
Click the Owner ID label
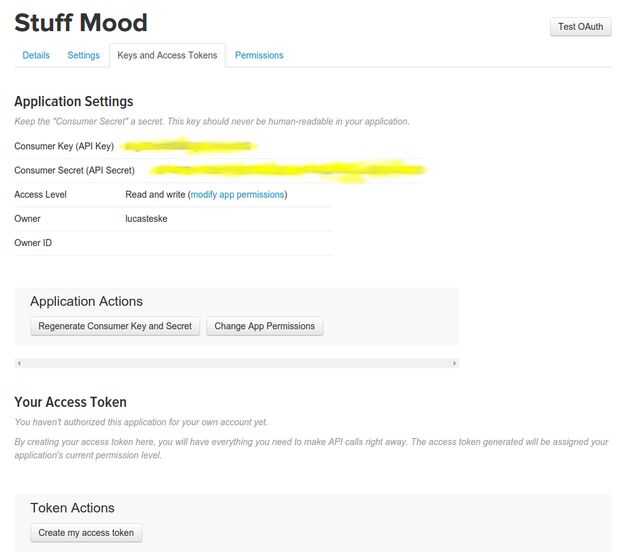(x=33, y=242)
